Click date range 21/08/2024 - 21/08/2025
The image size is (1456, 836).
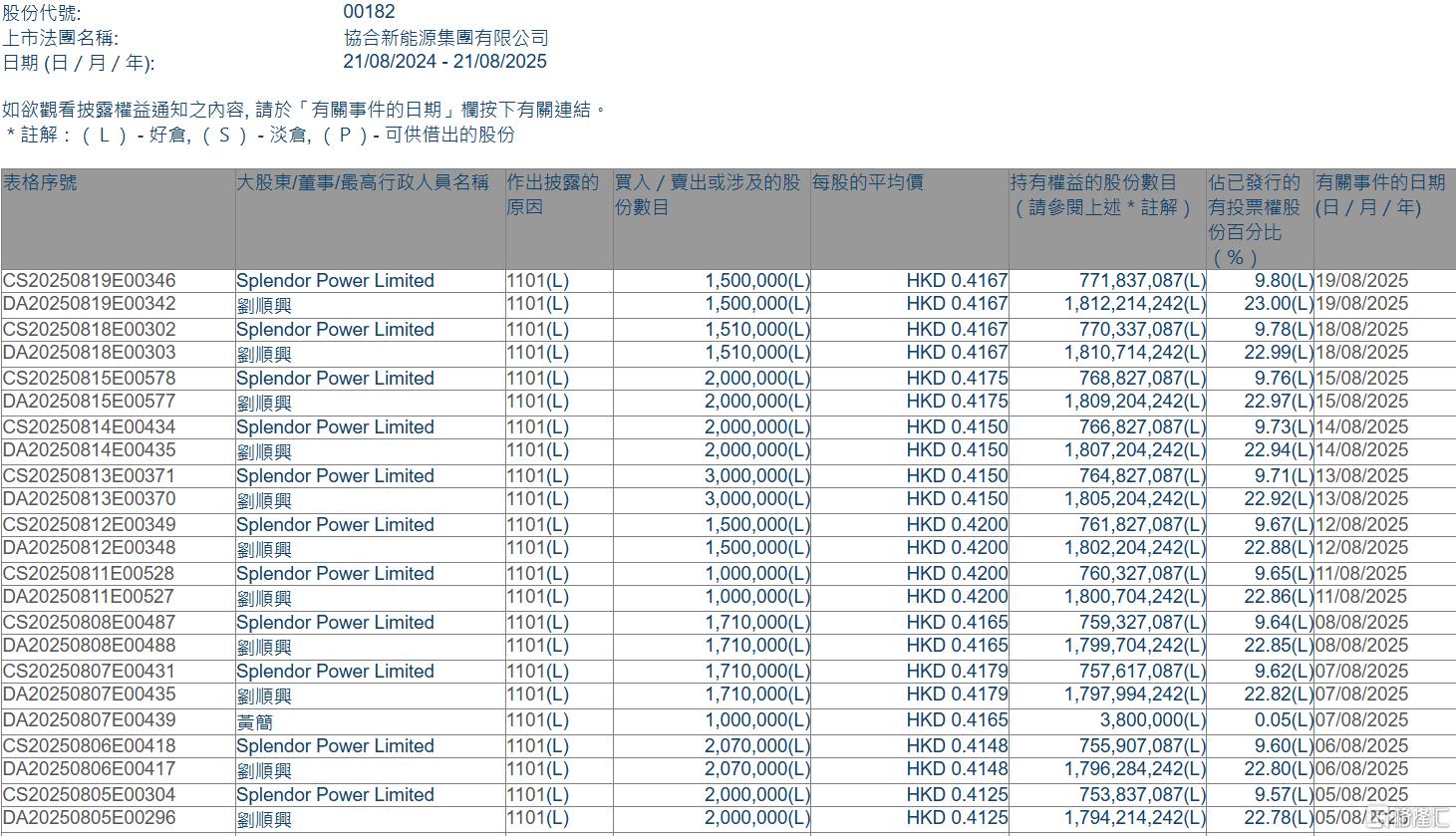click(444, 62)
